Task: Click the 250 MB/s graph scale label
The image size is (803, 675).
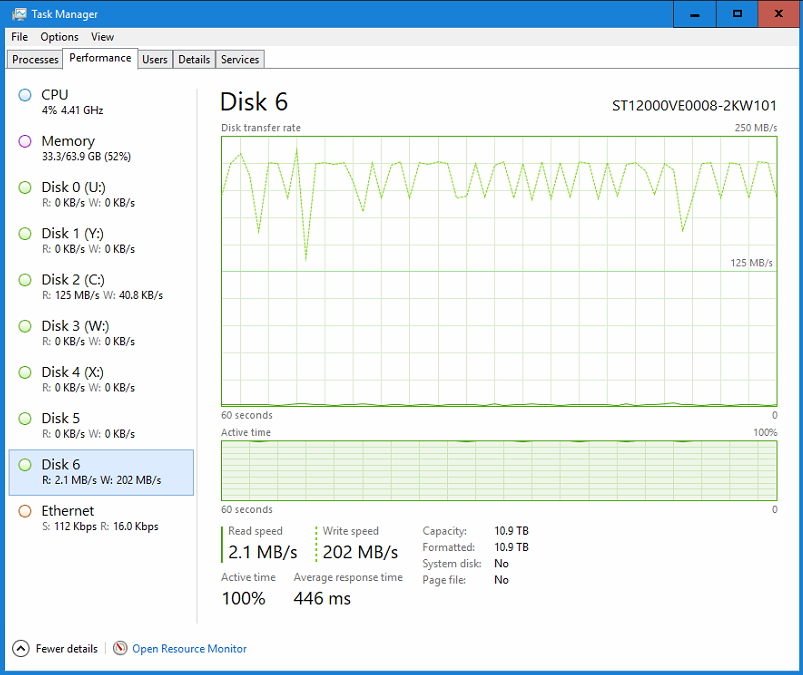Action: [x=756, y=128]
